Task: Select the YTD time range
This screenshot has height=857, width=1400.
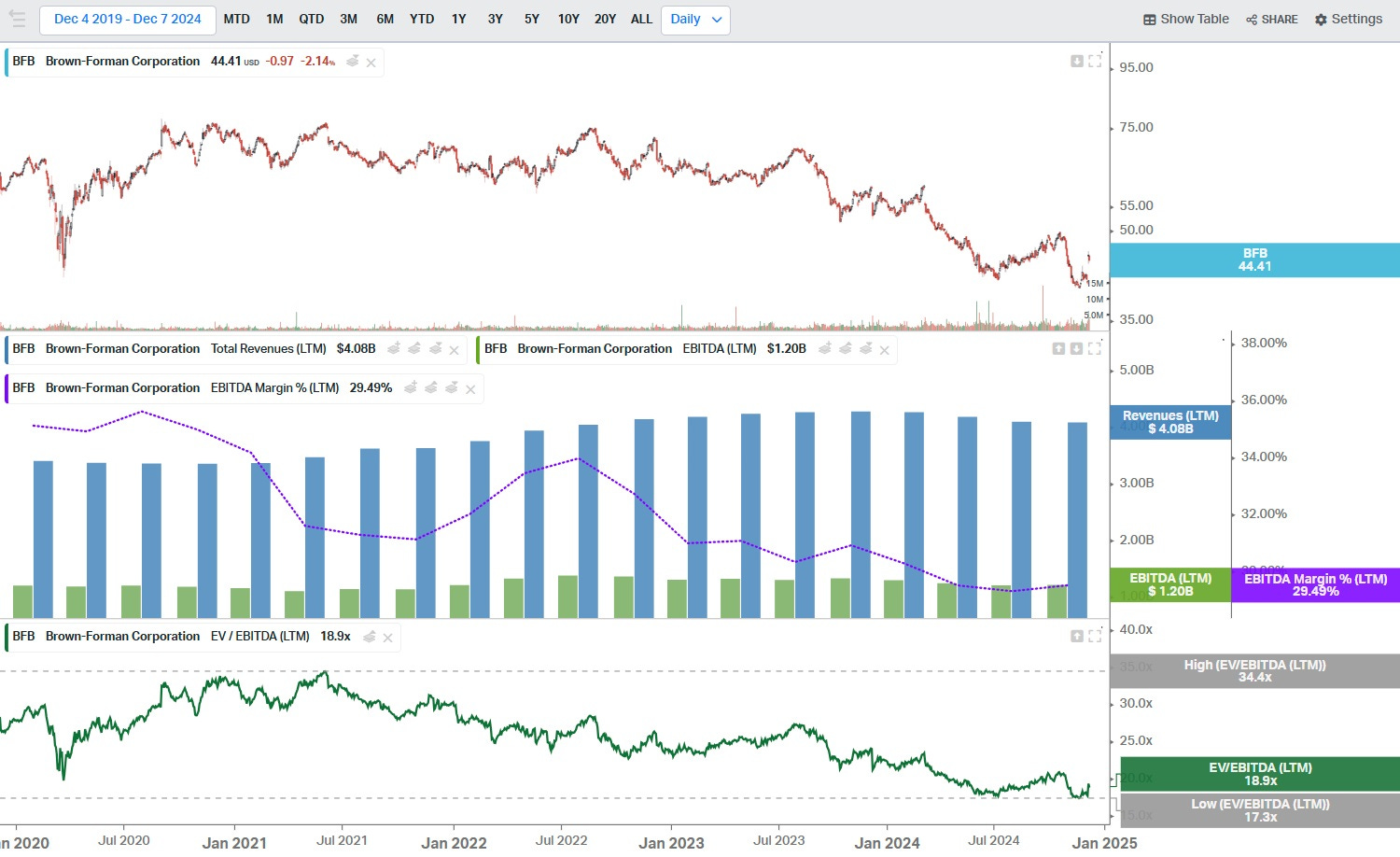Action: point(422,20)
